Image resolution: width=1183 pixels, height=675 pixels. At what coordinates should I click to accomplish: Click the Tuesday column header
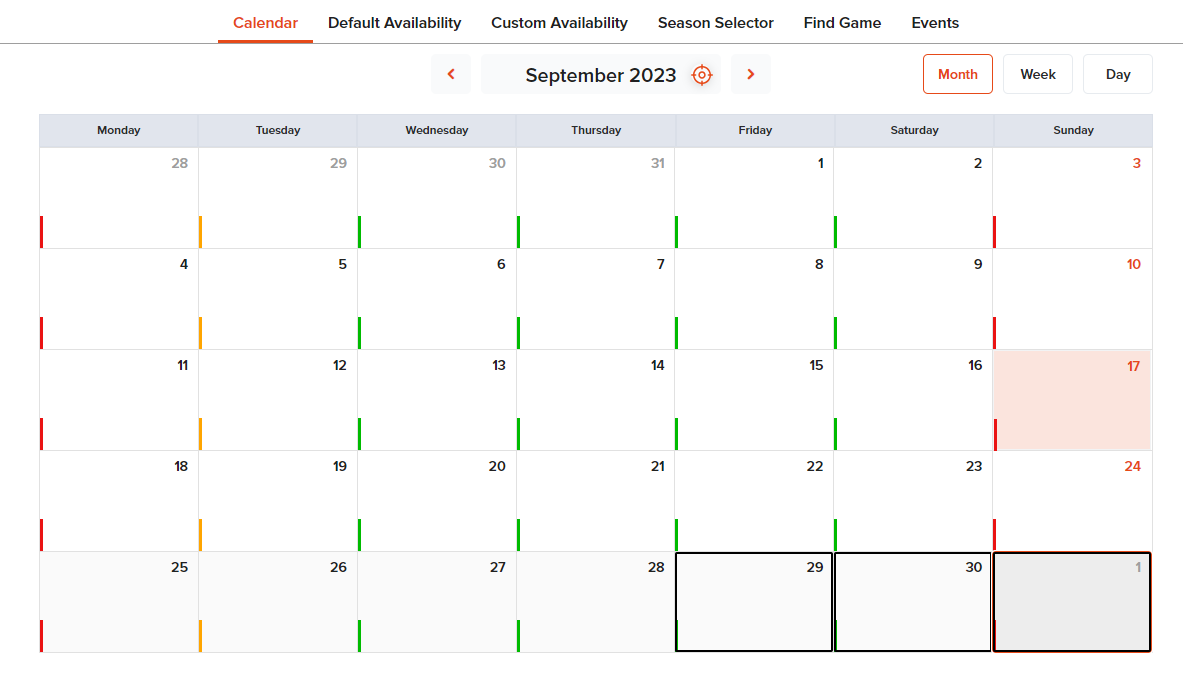278,130
